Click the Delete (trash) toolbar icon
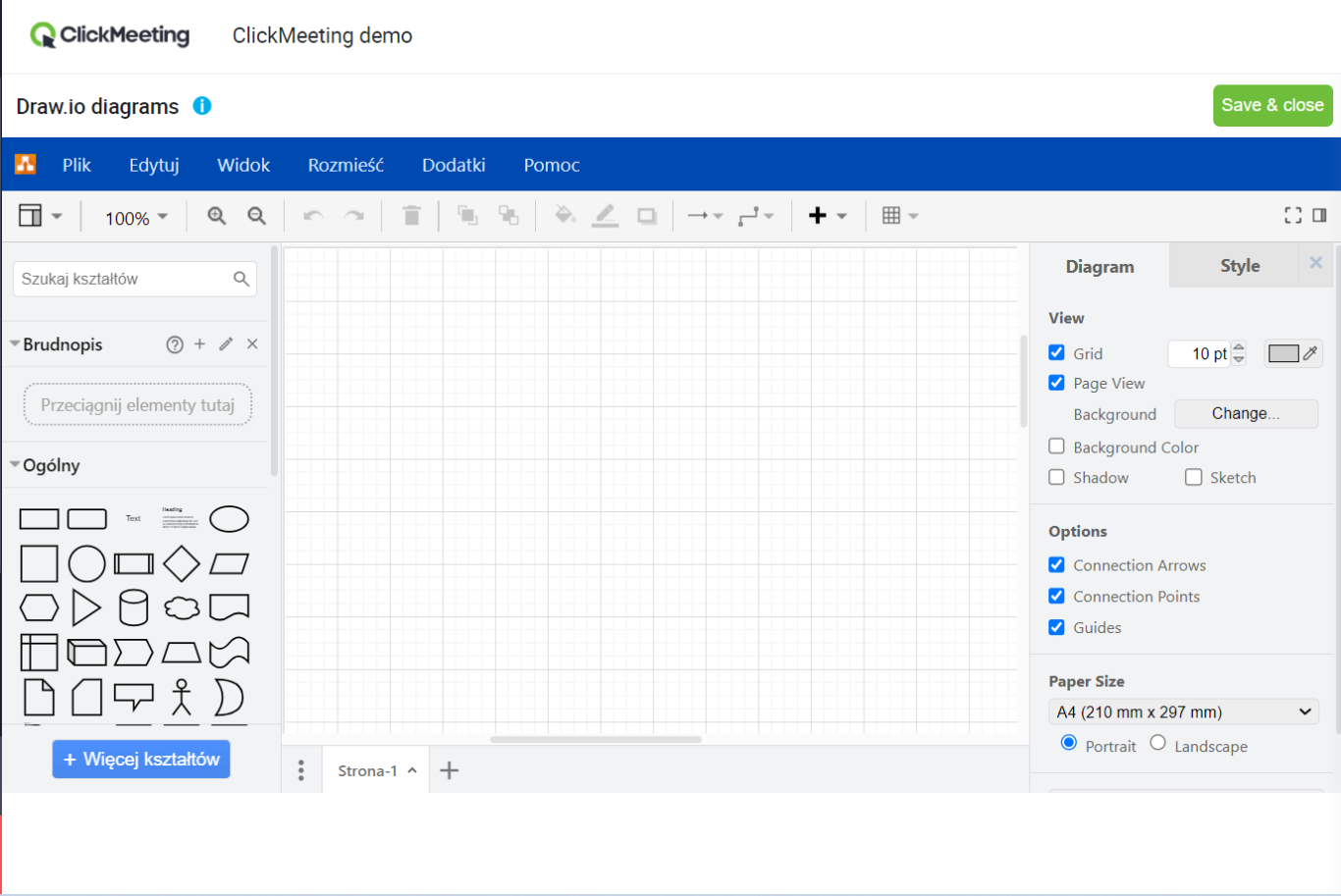The image size is (1341, 896). (411, 215)
